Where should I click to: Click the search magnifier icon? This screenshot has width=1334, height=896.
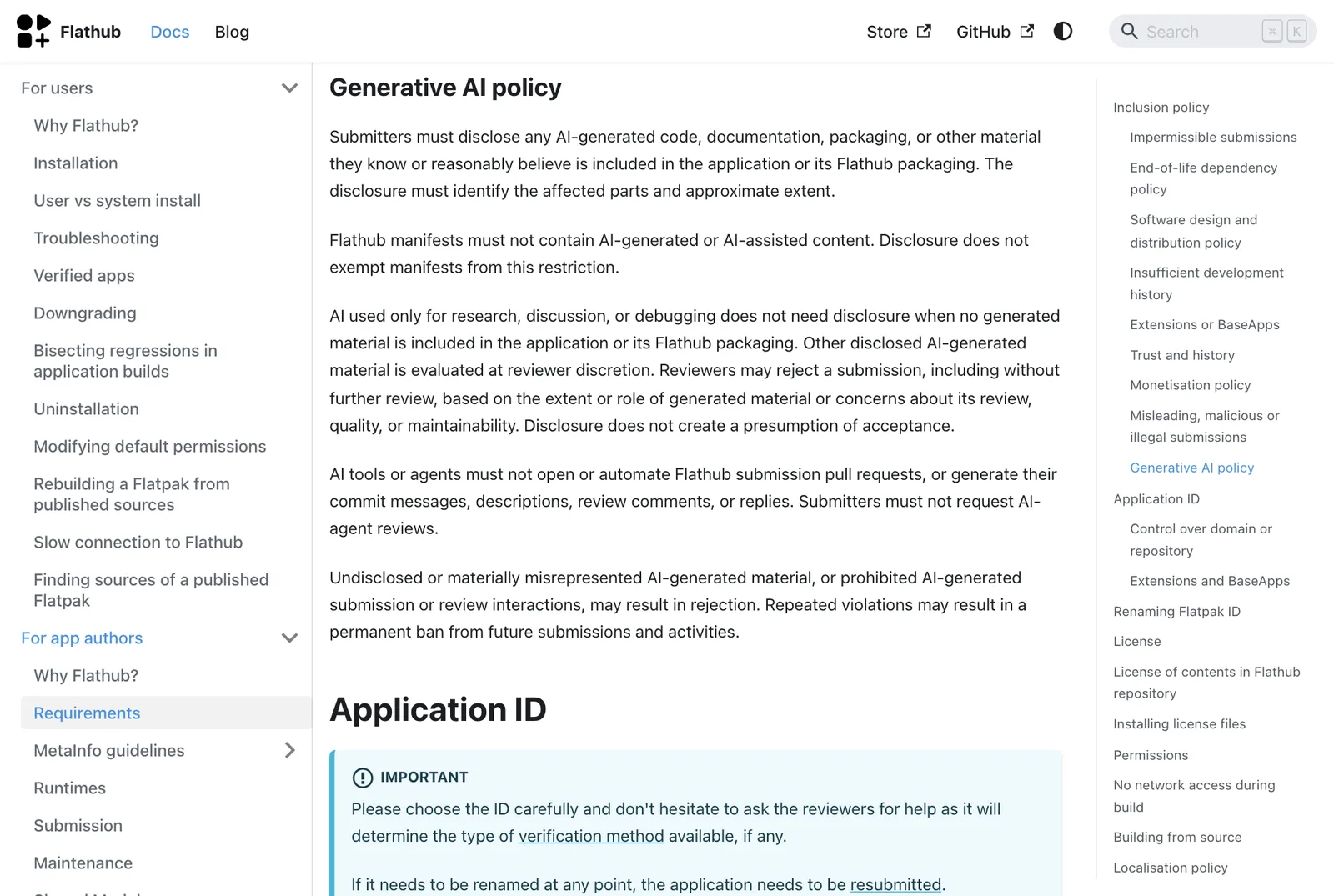coord(1129,31)
